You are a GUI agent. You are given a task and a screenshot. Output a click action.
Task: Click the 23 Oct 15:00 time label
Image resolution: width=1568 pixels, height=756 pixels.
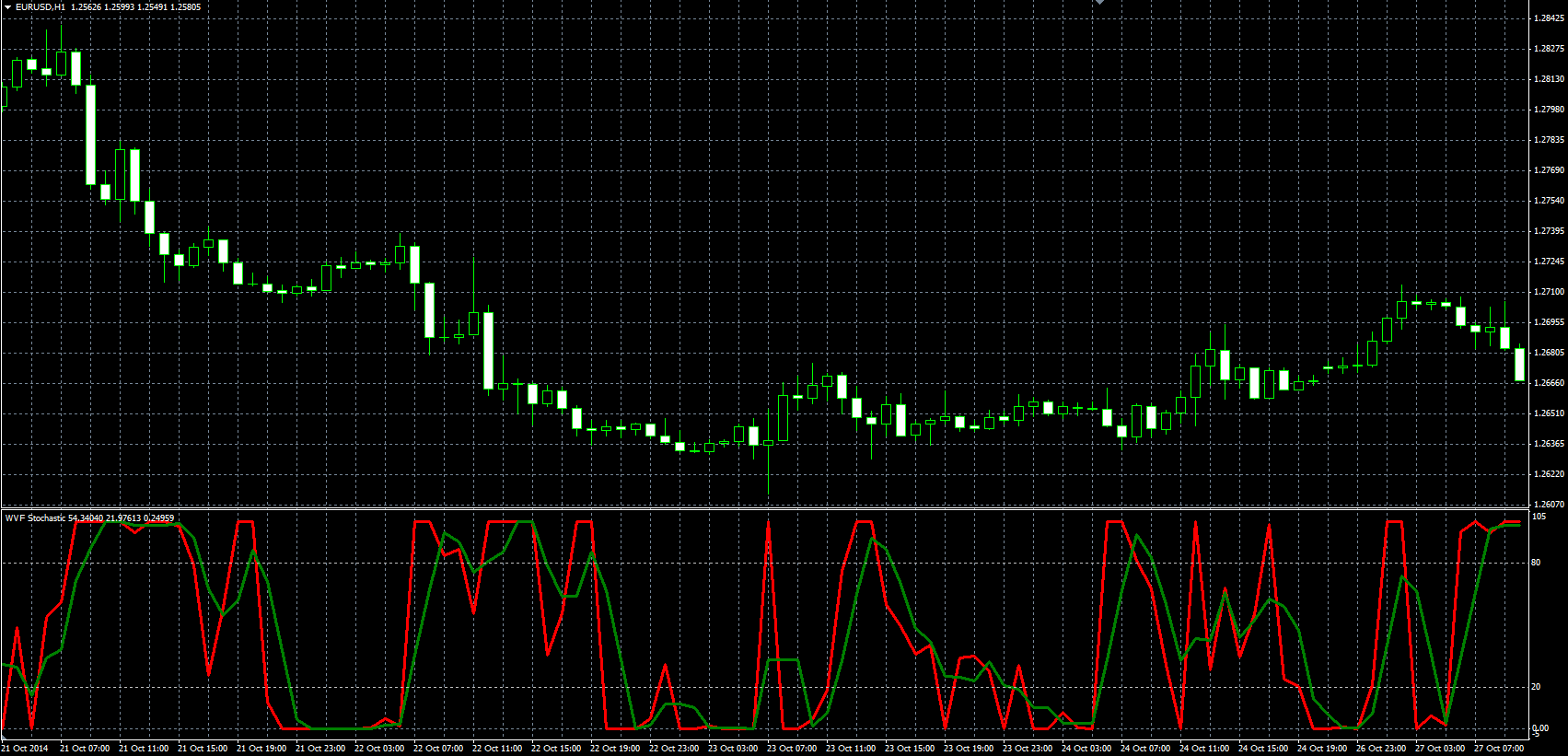(910, 749)
